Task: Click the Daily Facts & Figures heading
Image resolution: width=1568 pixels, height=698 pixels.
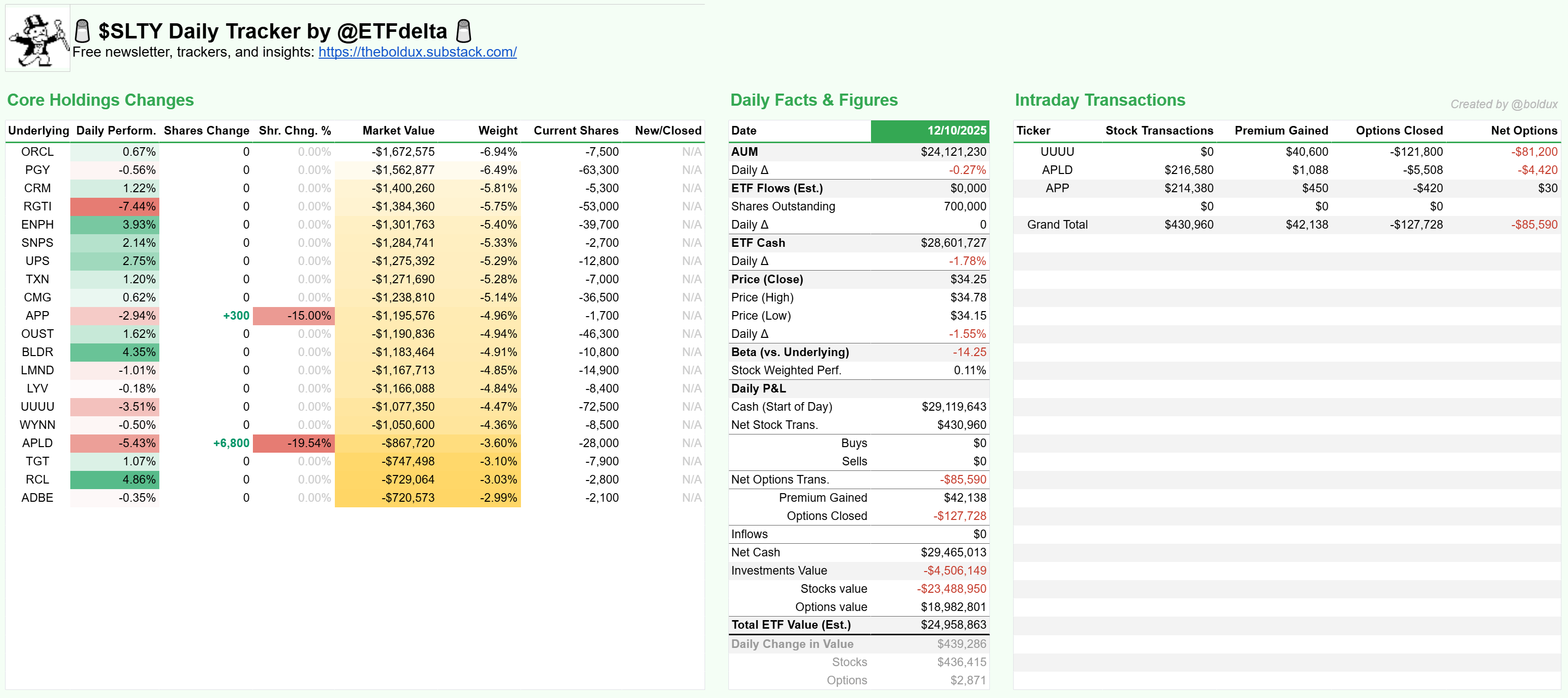Action: tap(813, 100)
